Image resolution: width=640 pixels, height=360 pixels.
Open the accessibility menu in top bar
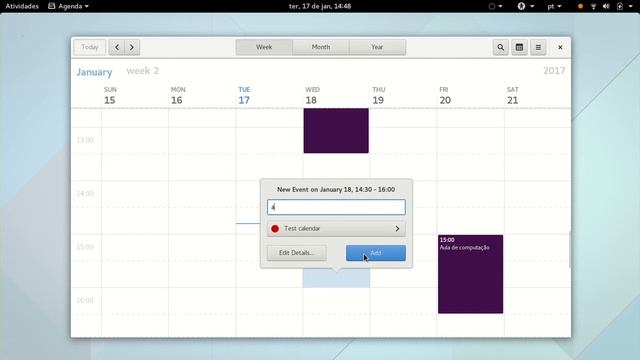tap(526, 6)
